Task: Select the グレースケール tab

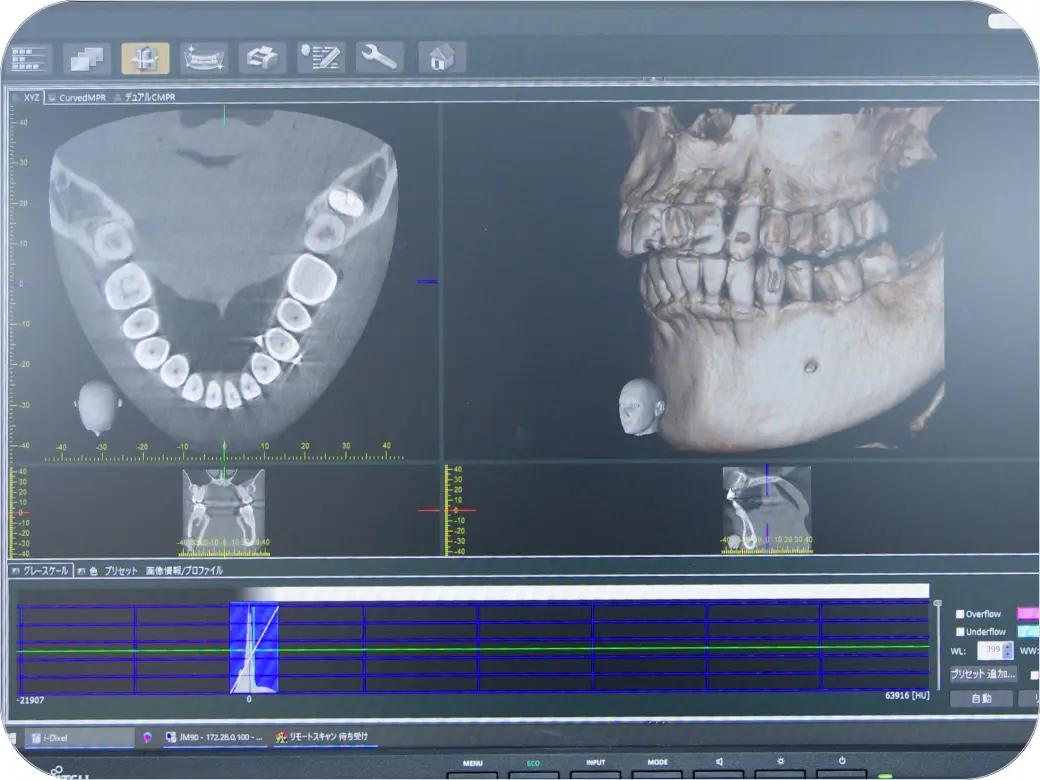Action: 40,570
